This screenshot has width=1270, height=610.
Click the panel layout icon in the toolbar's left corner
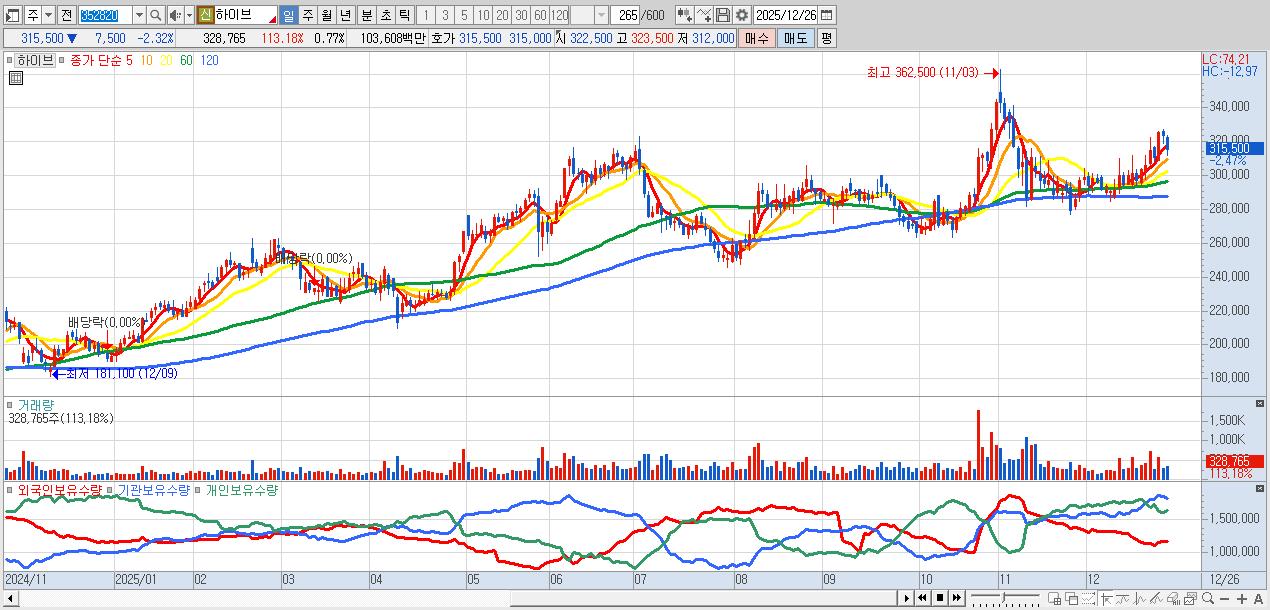click(x=13, y=15)
